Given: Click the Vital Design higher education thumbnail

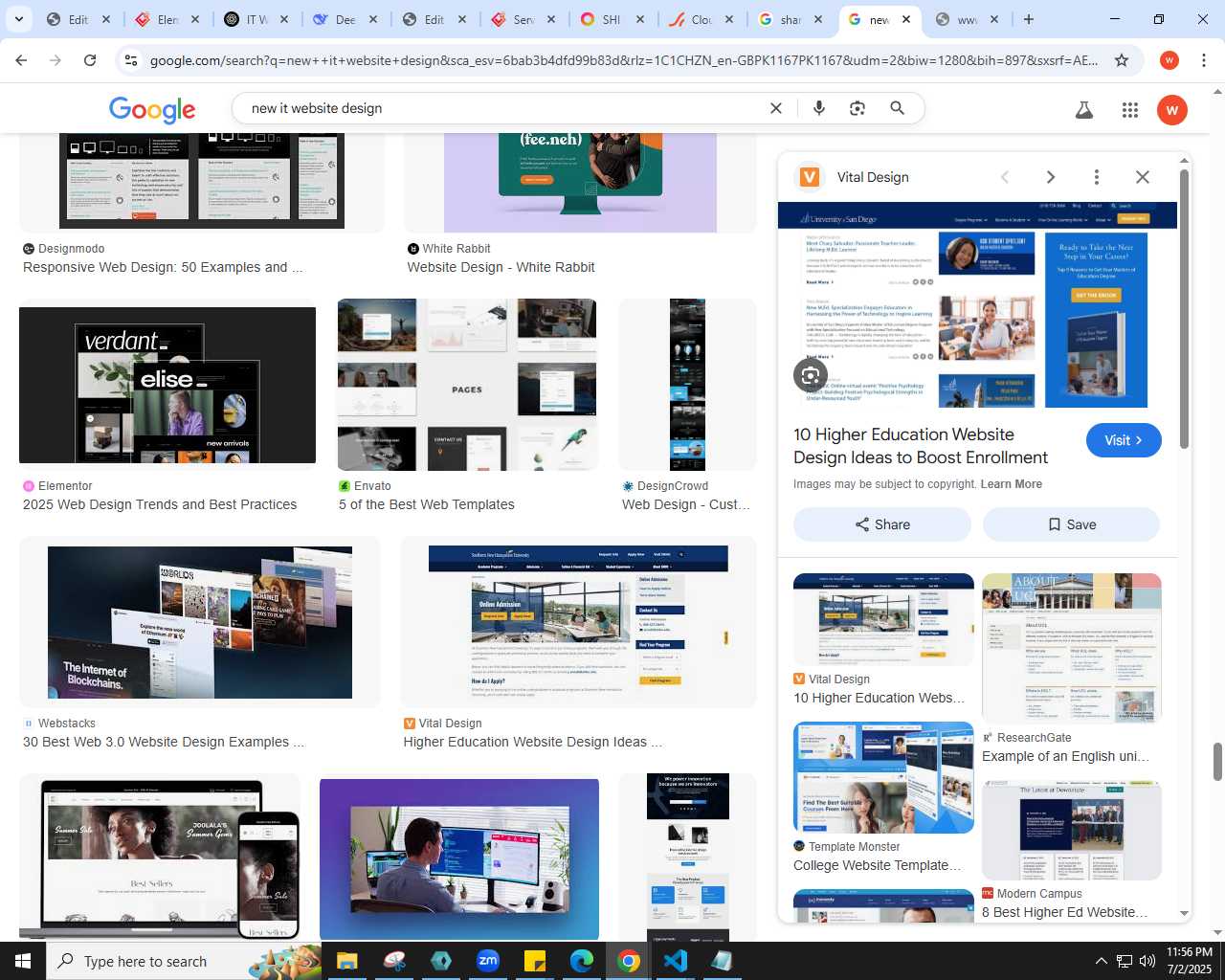Looking at the screenshot, I should click(578, 623).
